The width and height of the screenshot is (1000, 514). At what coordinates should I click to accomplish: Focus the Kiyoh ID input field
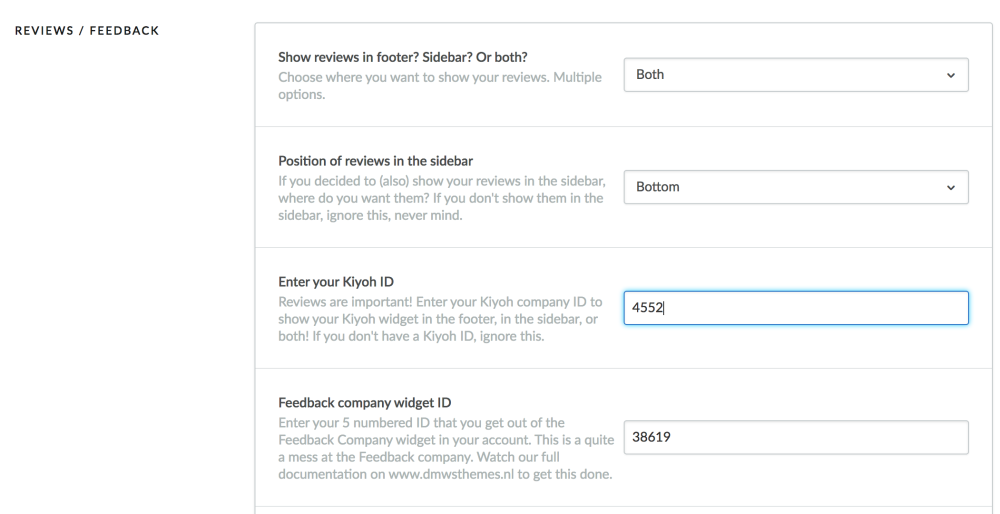point(796,308)
